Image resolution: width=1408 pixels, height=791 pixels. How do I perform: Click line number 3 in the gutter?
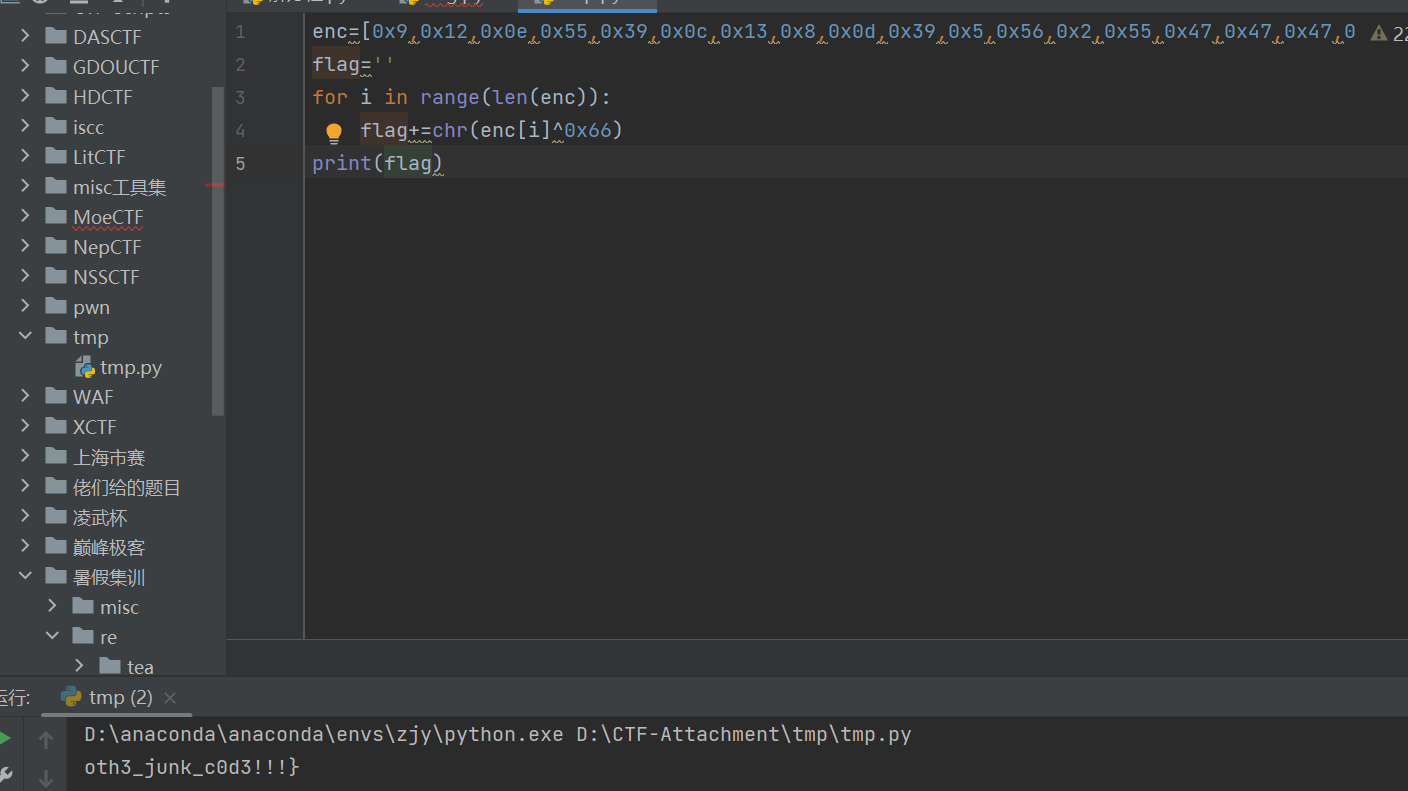tap(240, 98)
